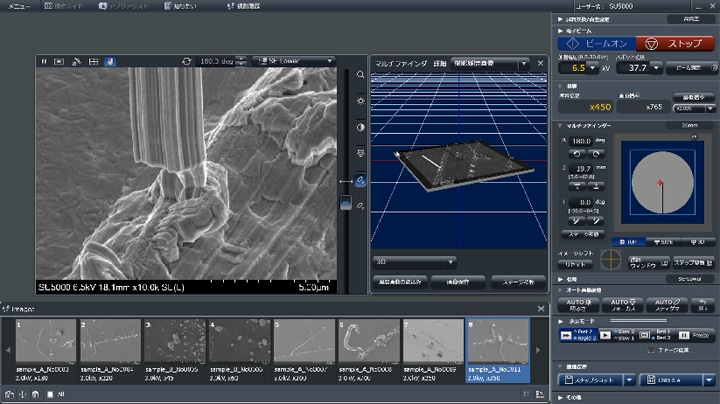Open the メニュー menu
This screenshot has height=404, width=720.
(x=19, y=6)
